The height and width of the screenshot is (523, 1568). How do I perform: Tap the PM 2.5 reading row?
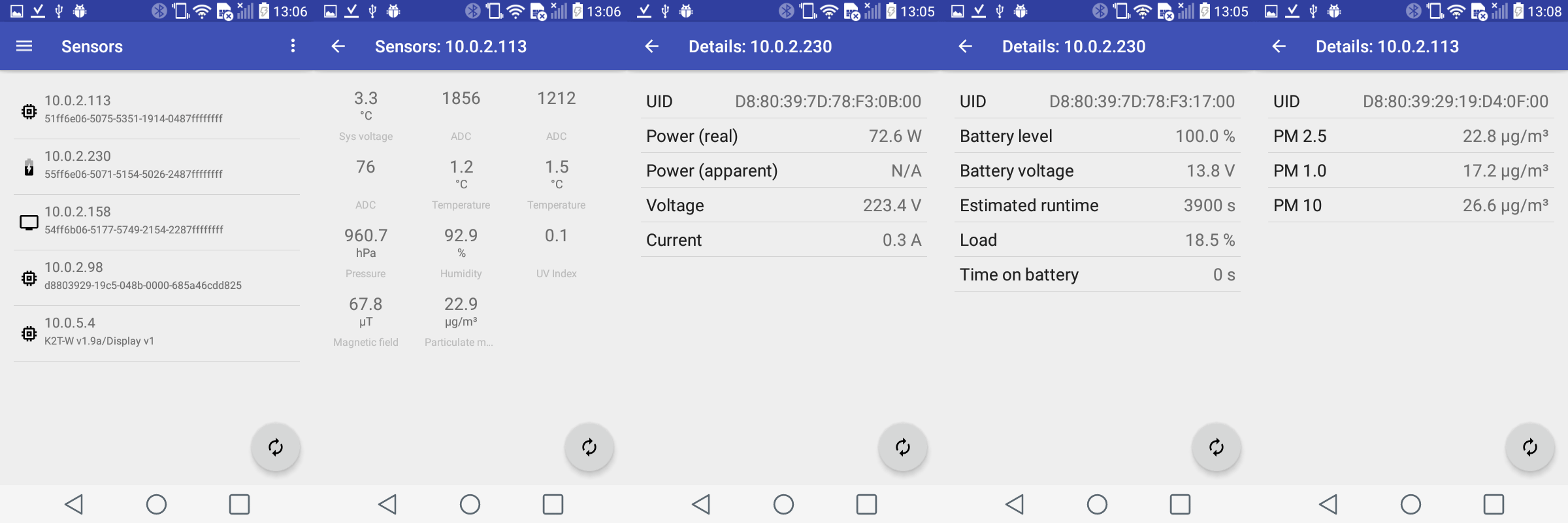coord(1411,136)
